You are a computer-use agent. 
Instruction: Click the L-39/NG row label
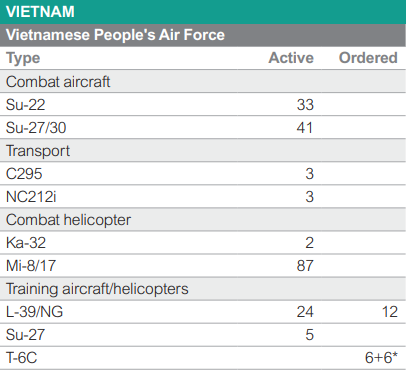(34, 312)
